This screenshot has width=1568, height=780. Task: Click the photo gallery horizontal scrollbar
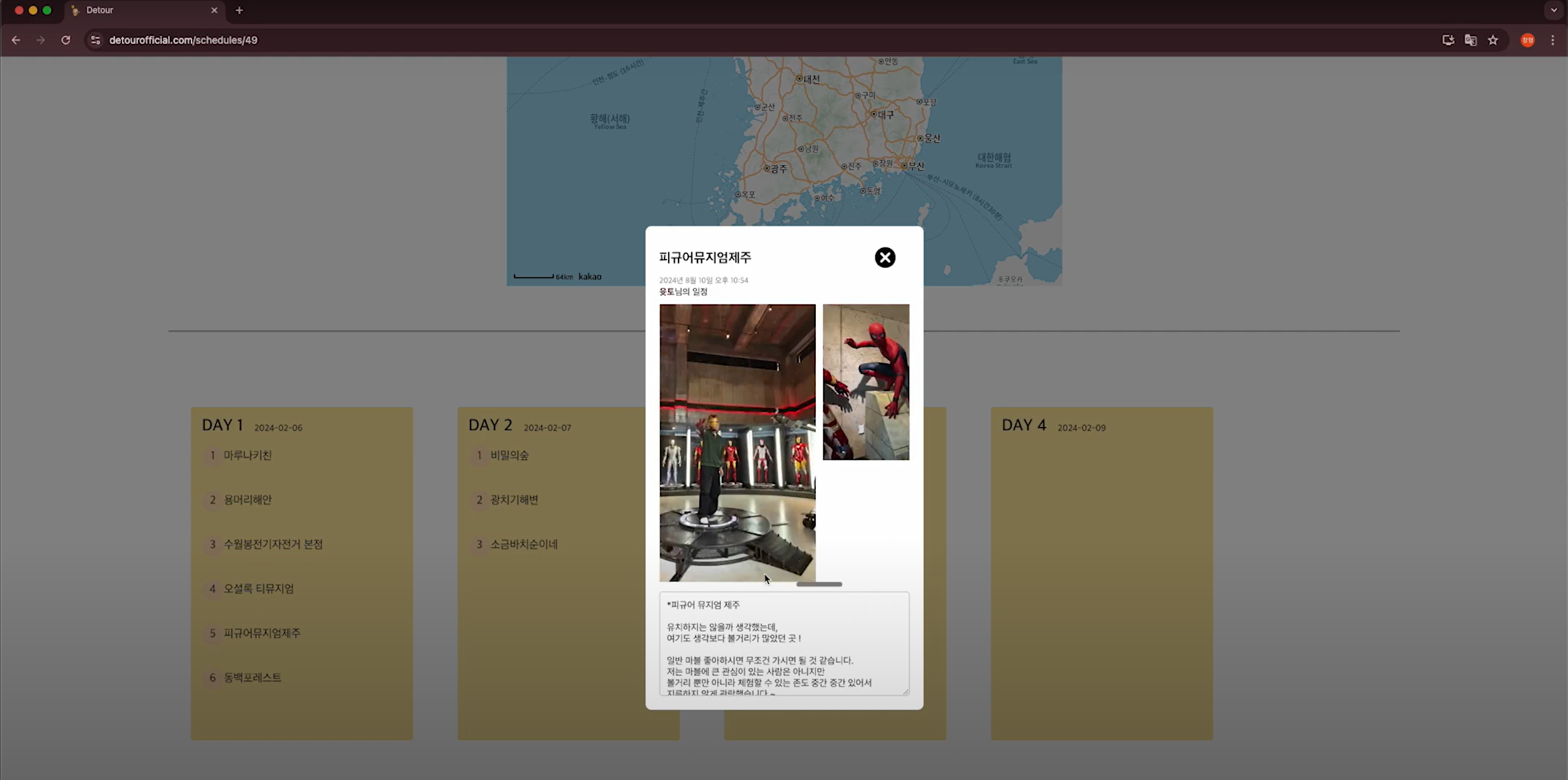[819, 584]
